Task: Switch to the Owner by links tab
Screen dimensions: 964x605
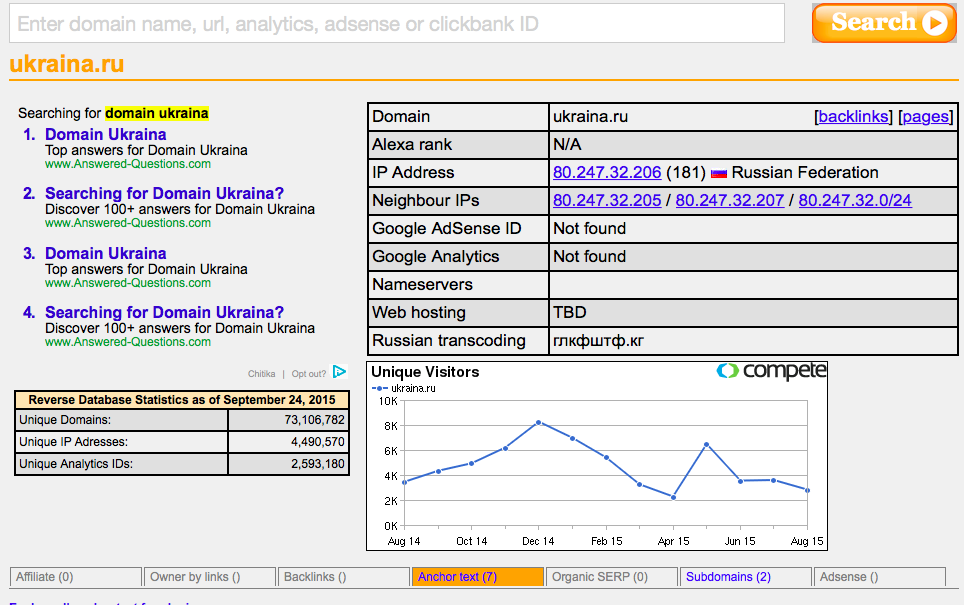Action: (x=210, y=577)
